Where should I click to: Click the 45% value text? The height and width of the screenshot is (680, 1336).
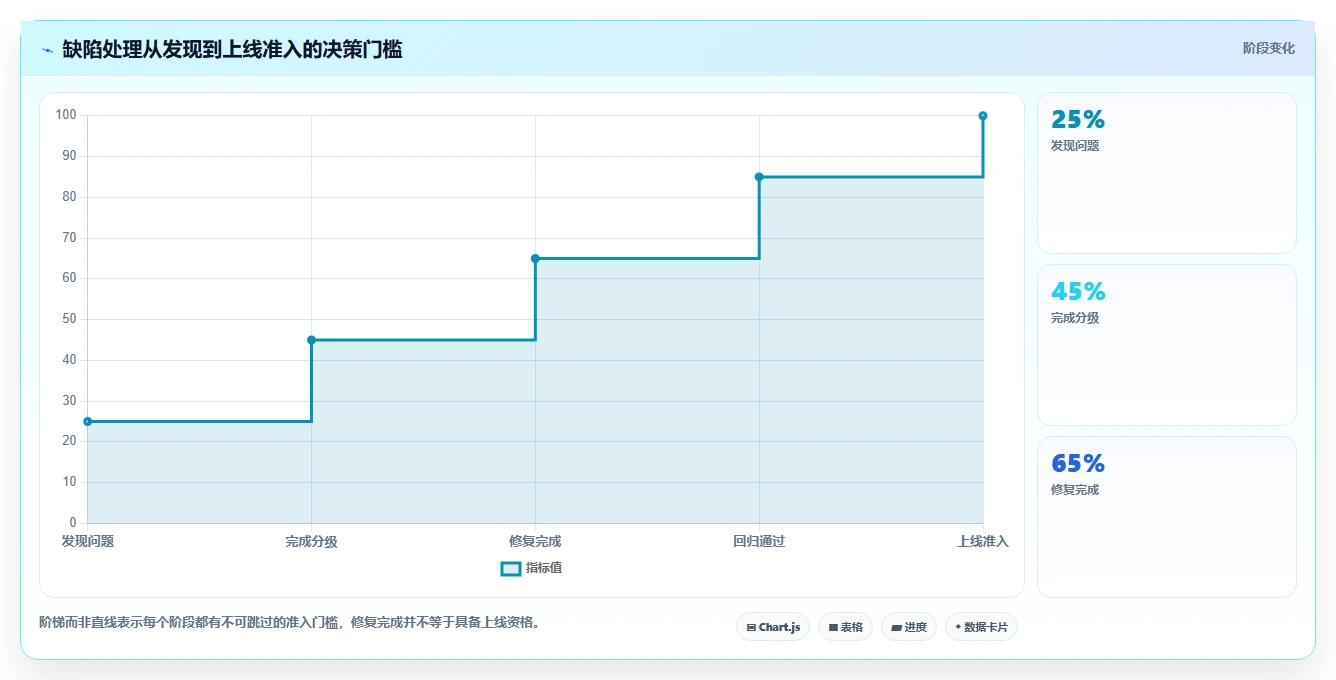(x=1078, y=292)
